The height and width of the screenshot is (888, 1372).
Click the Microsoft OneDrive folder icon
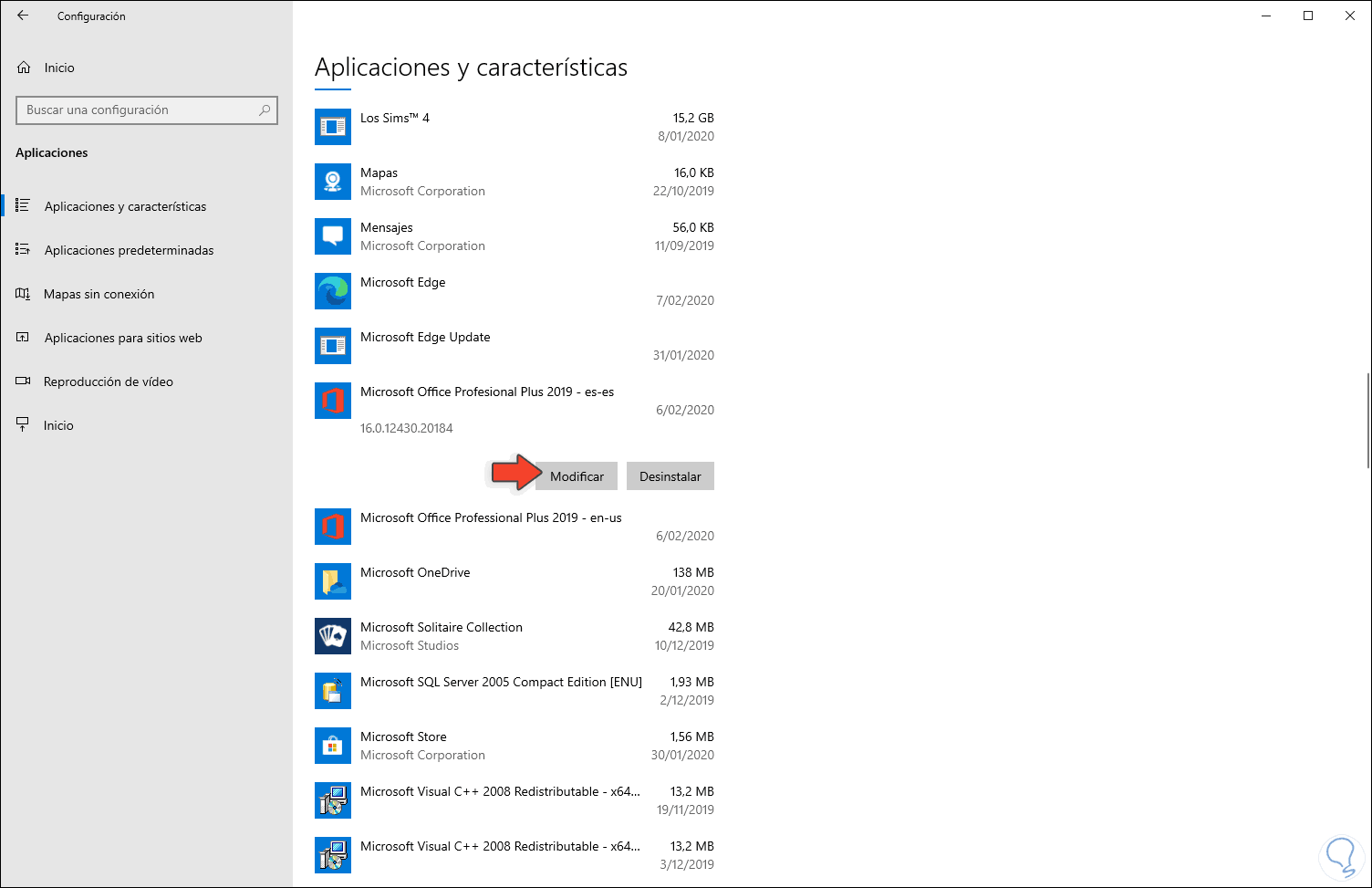pyautogui.click(x=333, y=581)
